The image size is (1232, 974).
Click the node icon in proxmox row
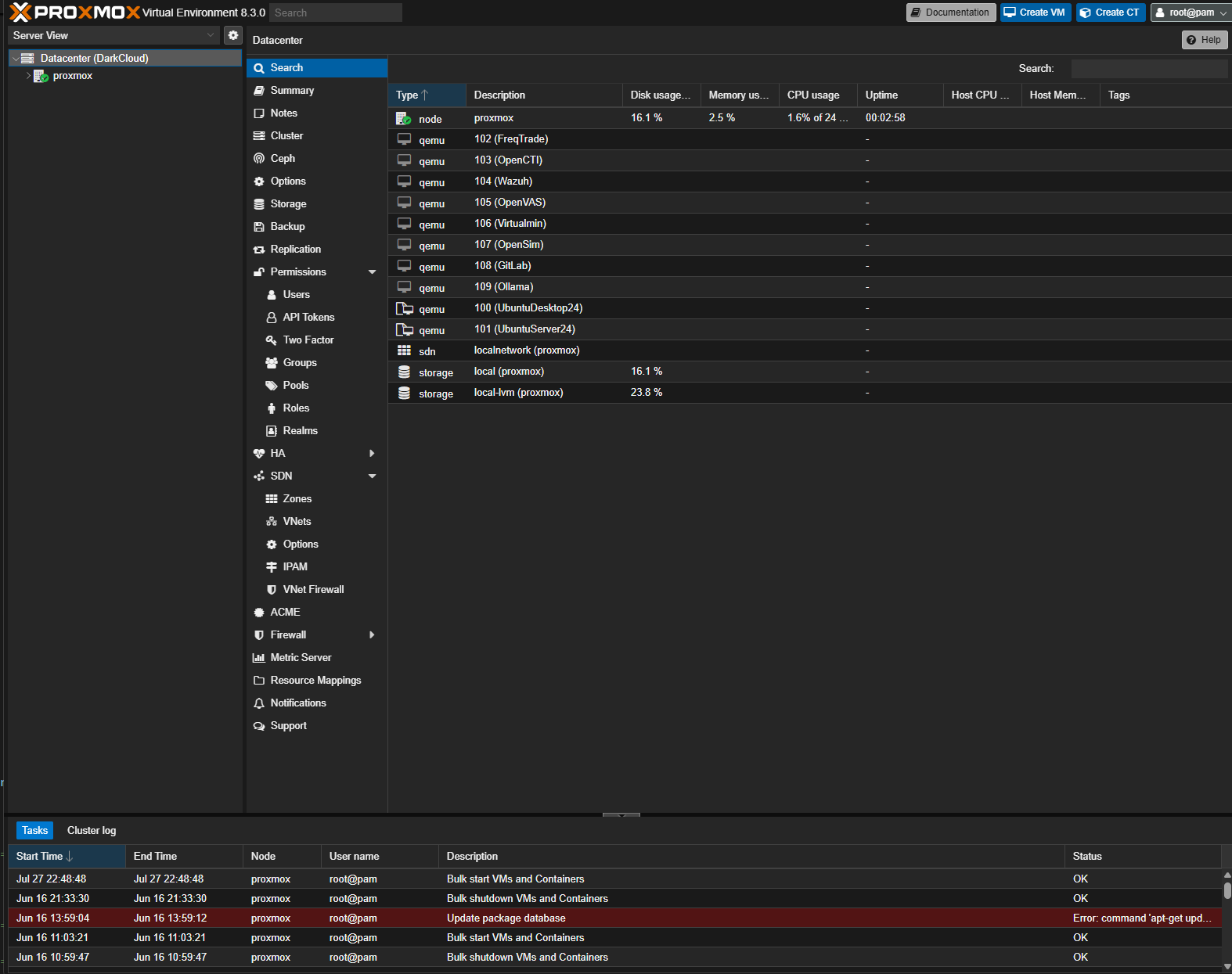click(404, 118)
